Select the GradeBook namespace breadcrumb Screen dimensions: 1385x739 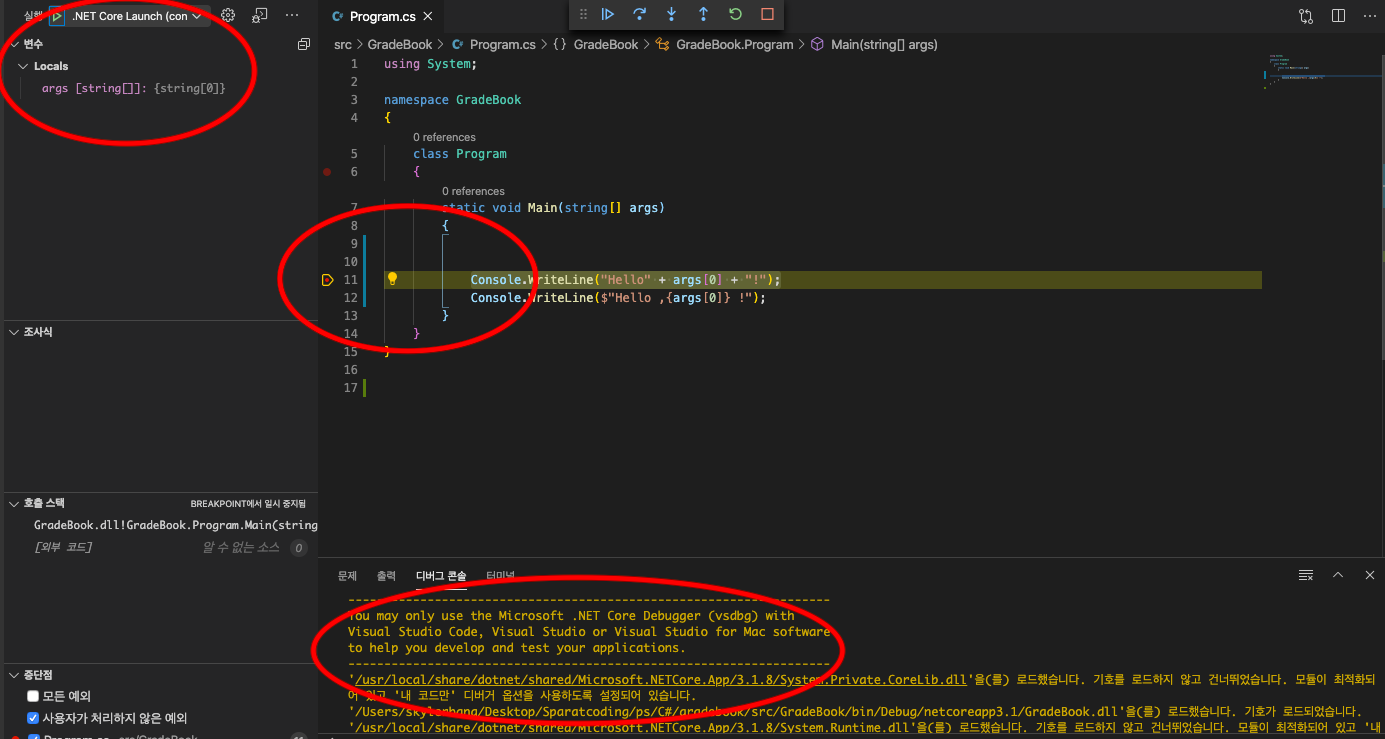(x=595, y=44)
